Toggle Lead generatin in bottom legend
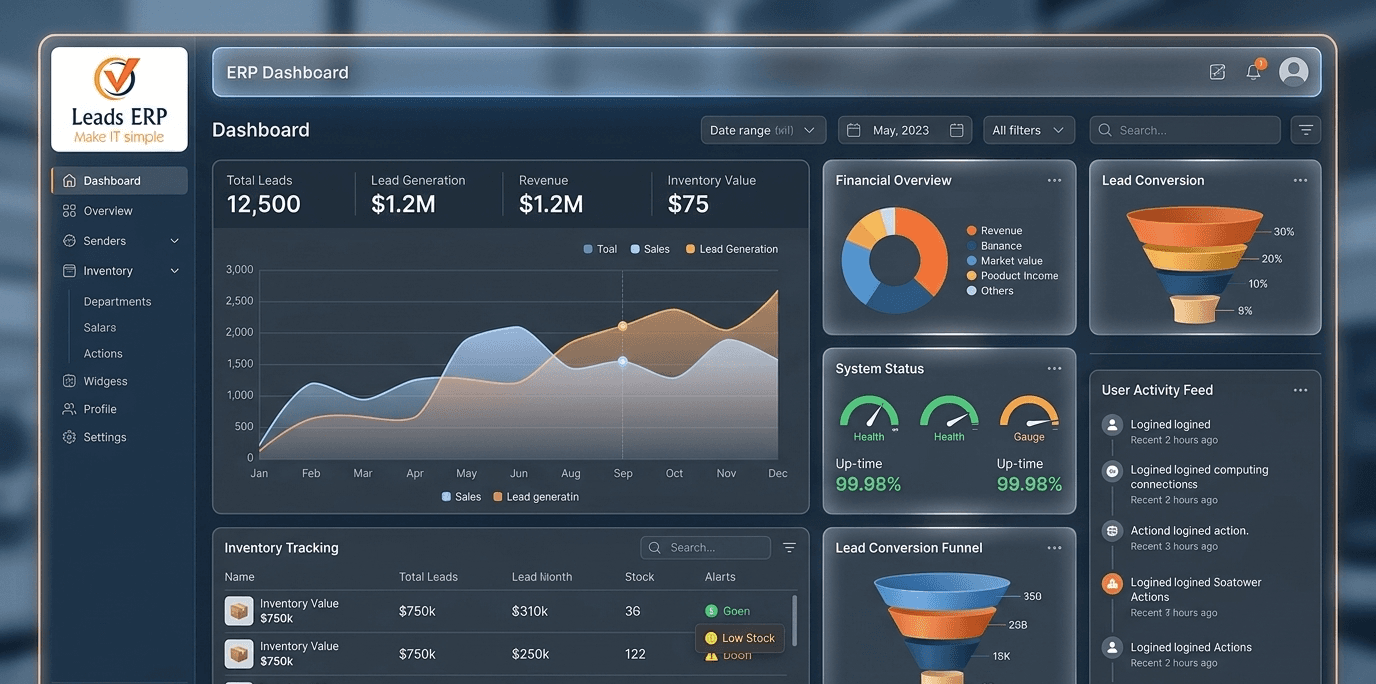 click(x=536, y=497)
